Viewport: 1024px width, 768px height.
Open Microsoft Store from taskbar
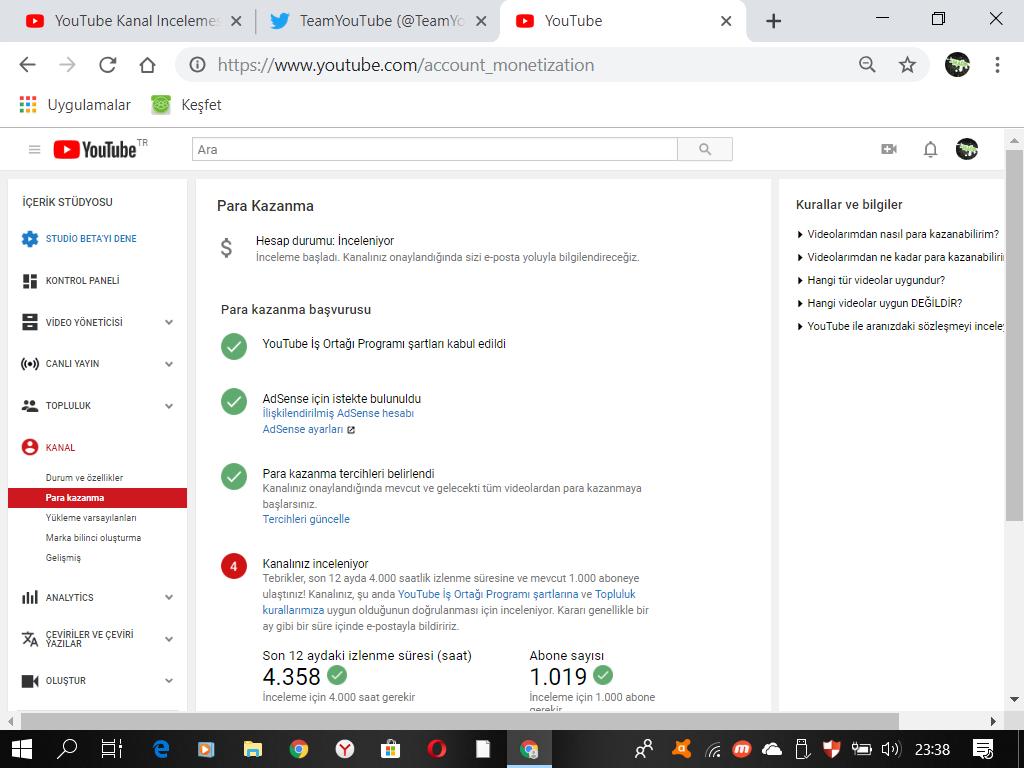pos(391,748)
